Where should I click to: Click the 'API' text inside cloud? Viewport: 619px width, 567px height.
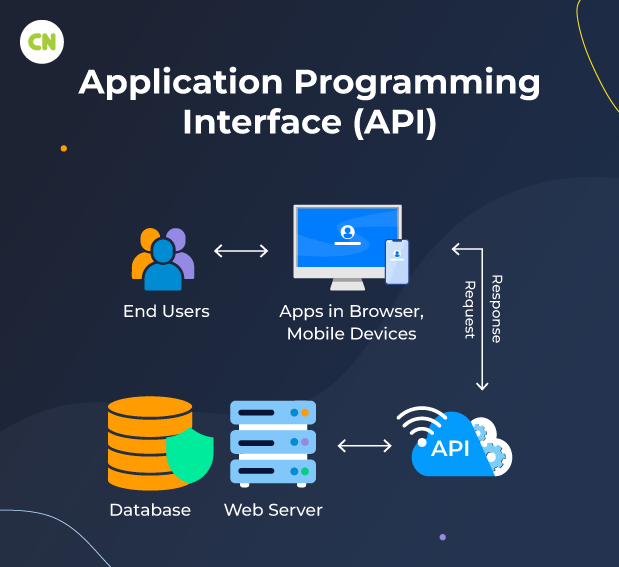click(450, 449)
